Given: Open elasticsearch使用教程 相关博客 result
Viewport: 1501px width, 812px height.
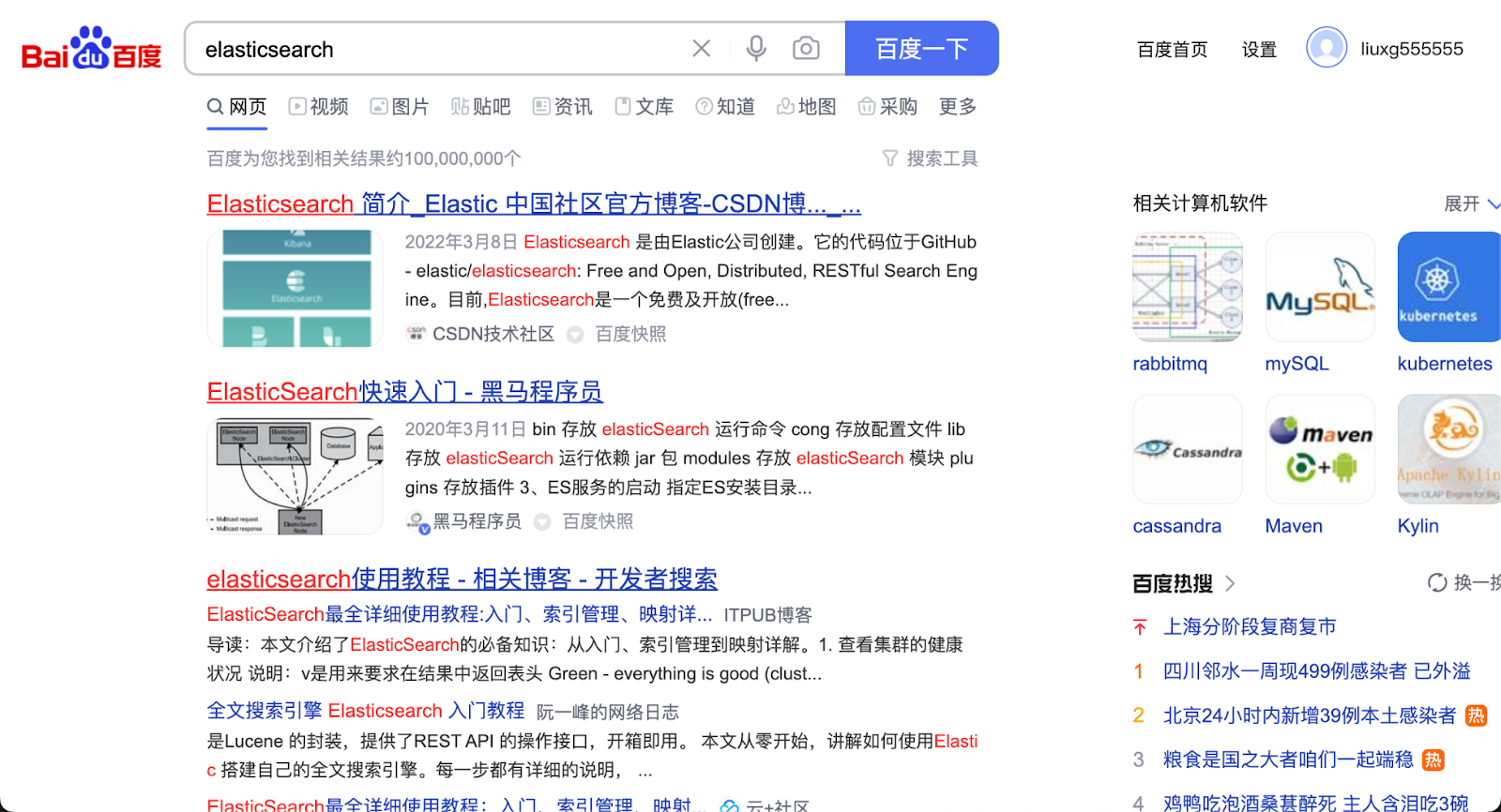Looking at the screenshot, I should 462,579.
